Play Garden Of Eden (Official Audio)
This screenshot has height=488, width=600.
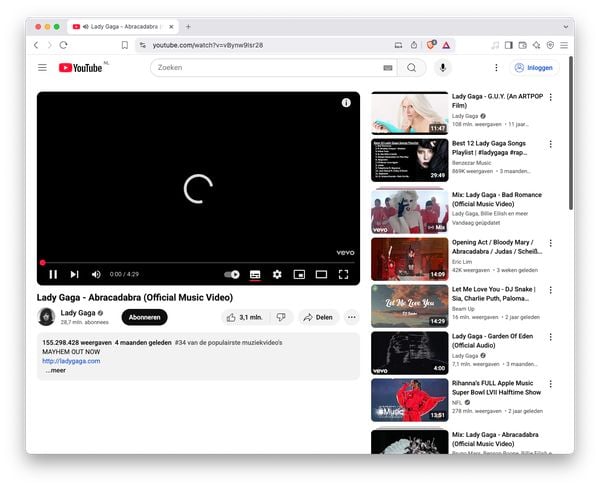(x=409, y=353)
